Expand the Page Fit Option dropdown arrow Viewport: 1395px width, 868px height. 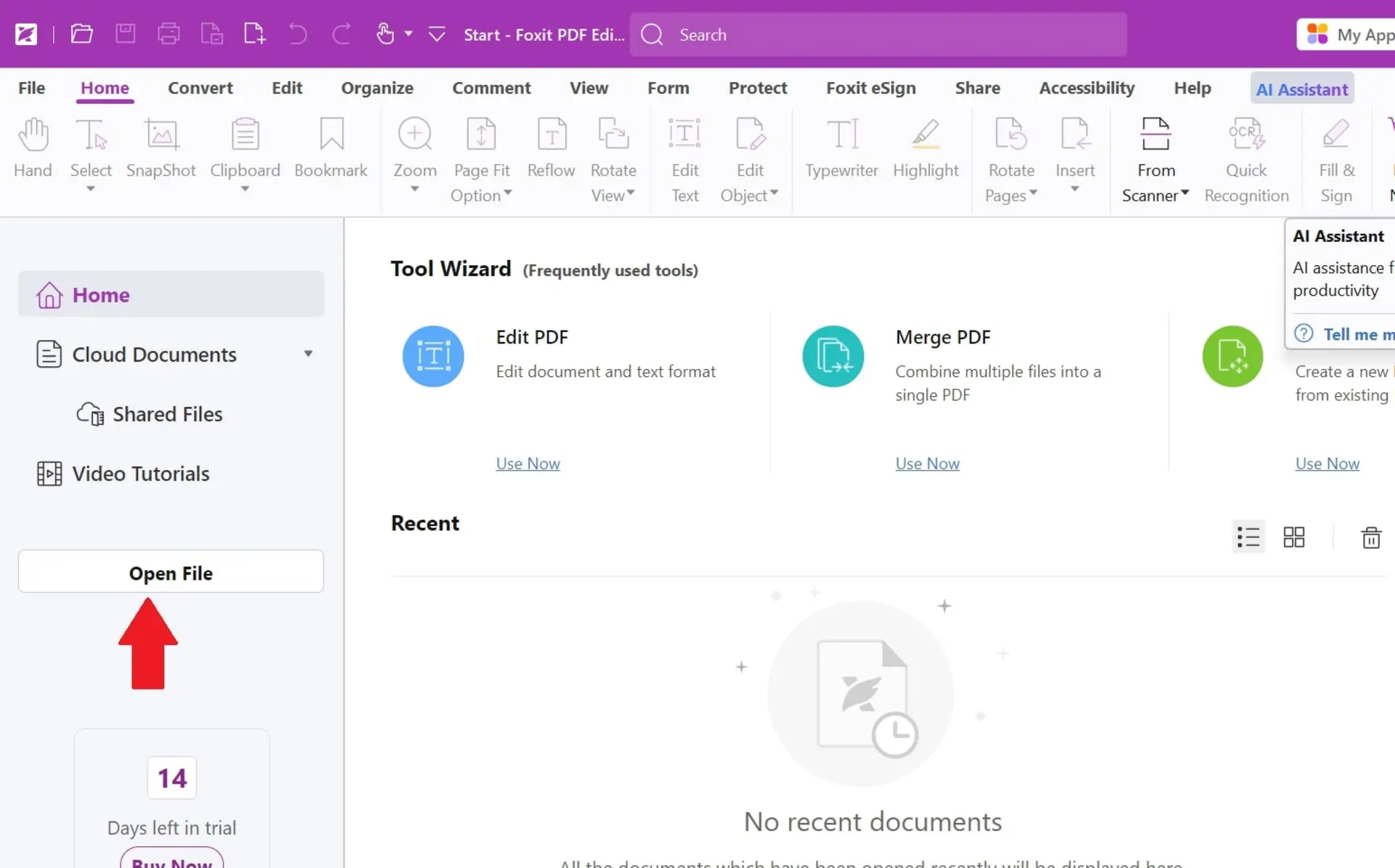pos(508,192)
